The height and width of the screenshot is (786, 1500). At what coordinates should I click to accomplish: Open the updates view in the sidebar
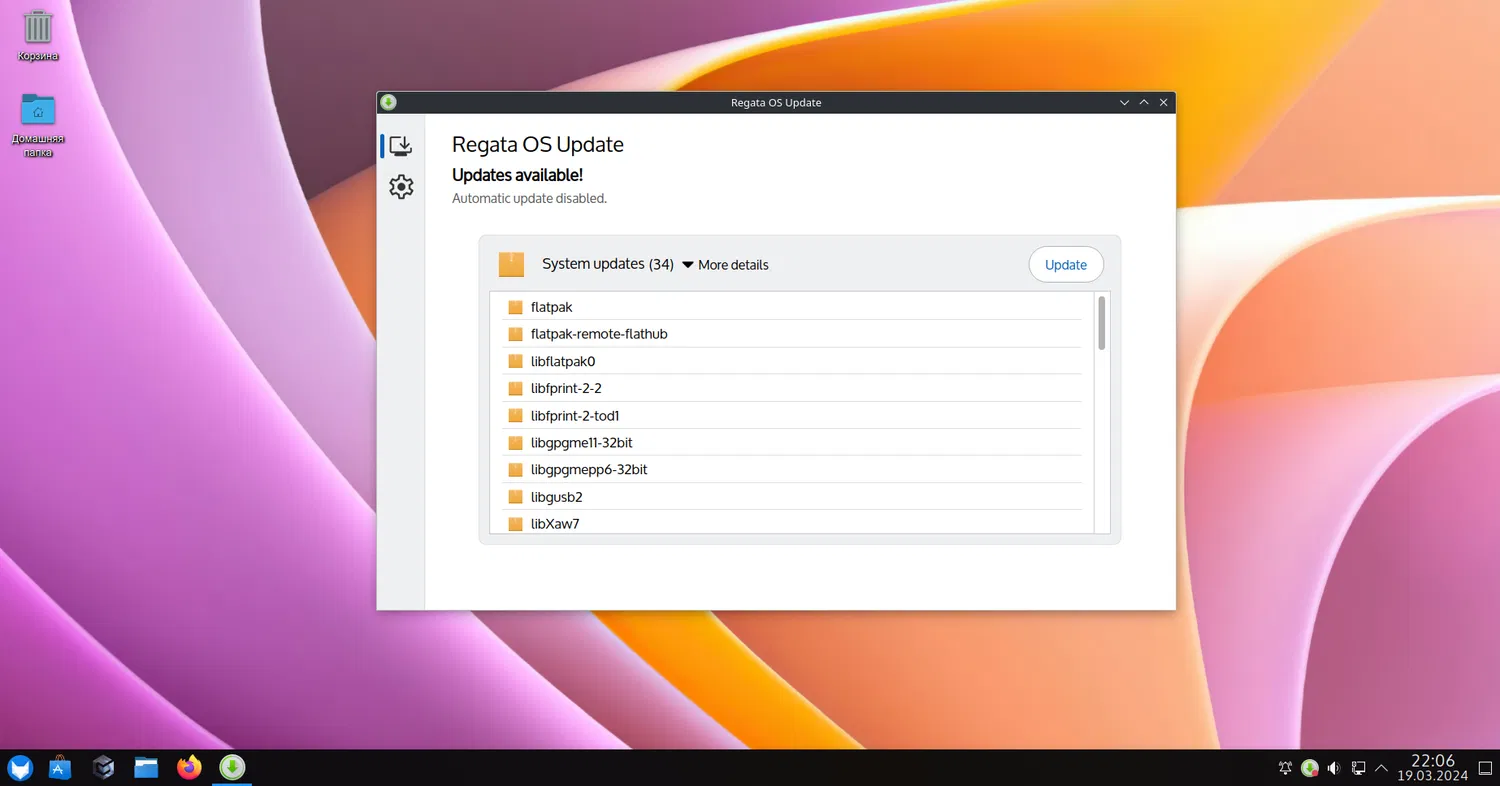click(400, 146)
